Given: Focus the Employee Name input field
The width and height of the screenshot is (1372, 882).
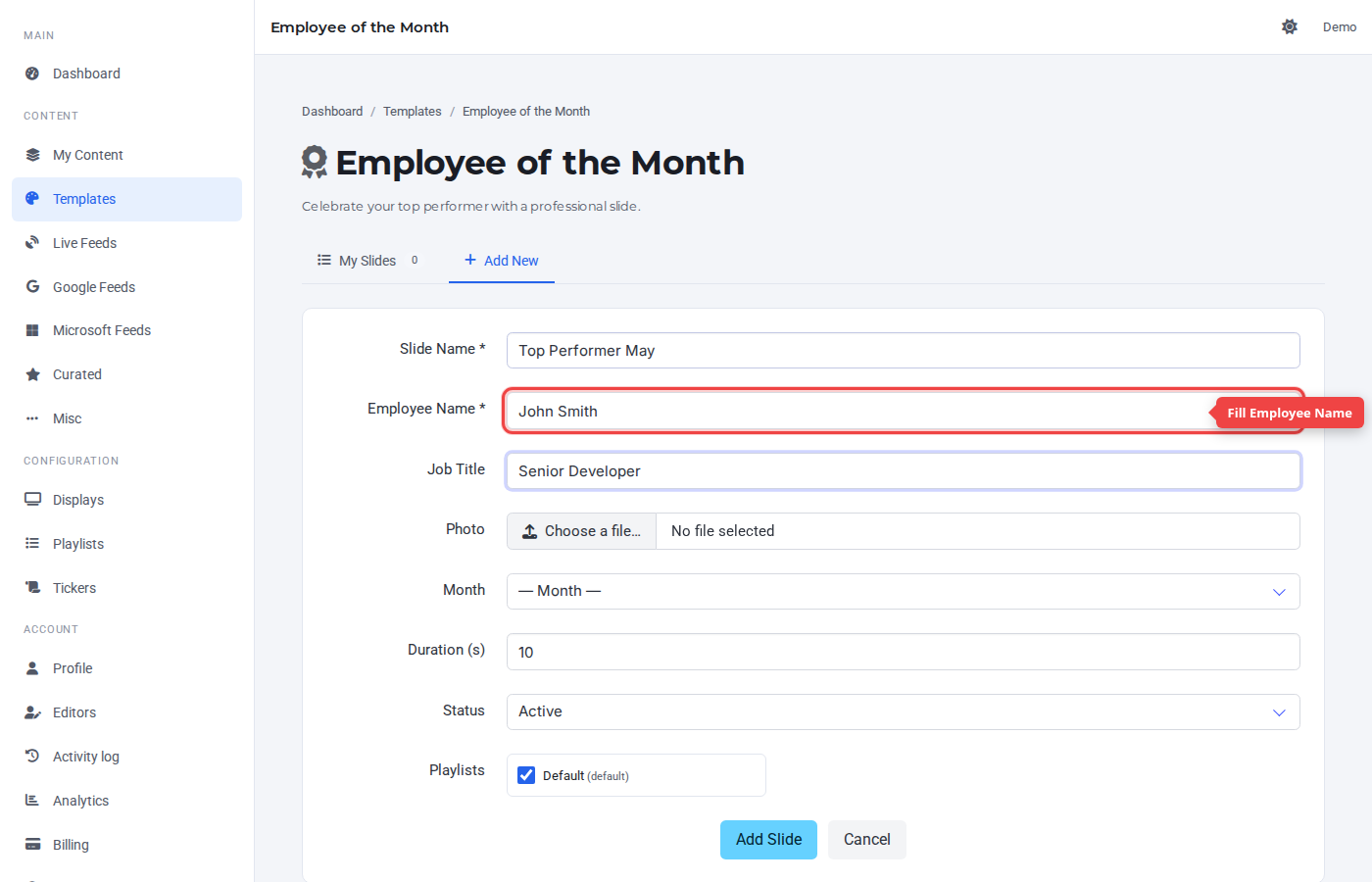Looking at the screenshot, I should (903, 411).
